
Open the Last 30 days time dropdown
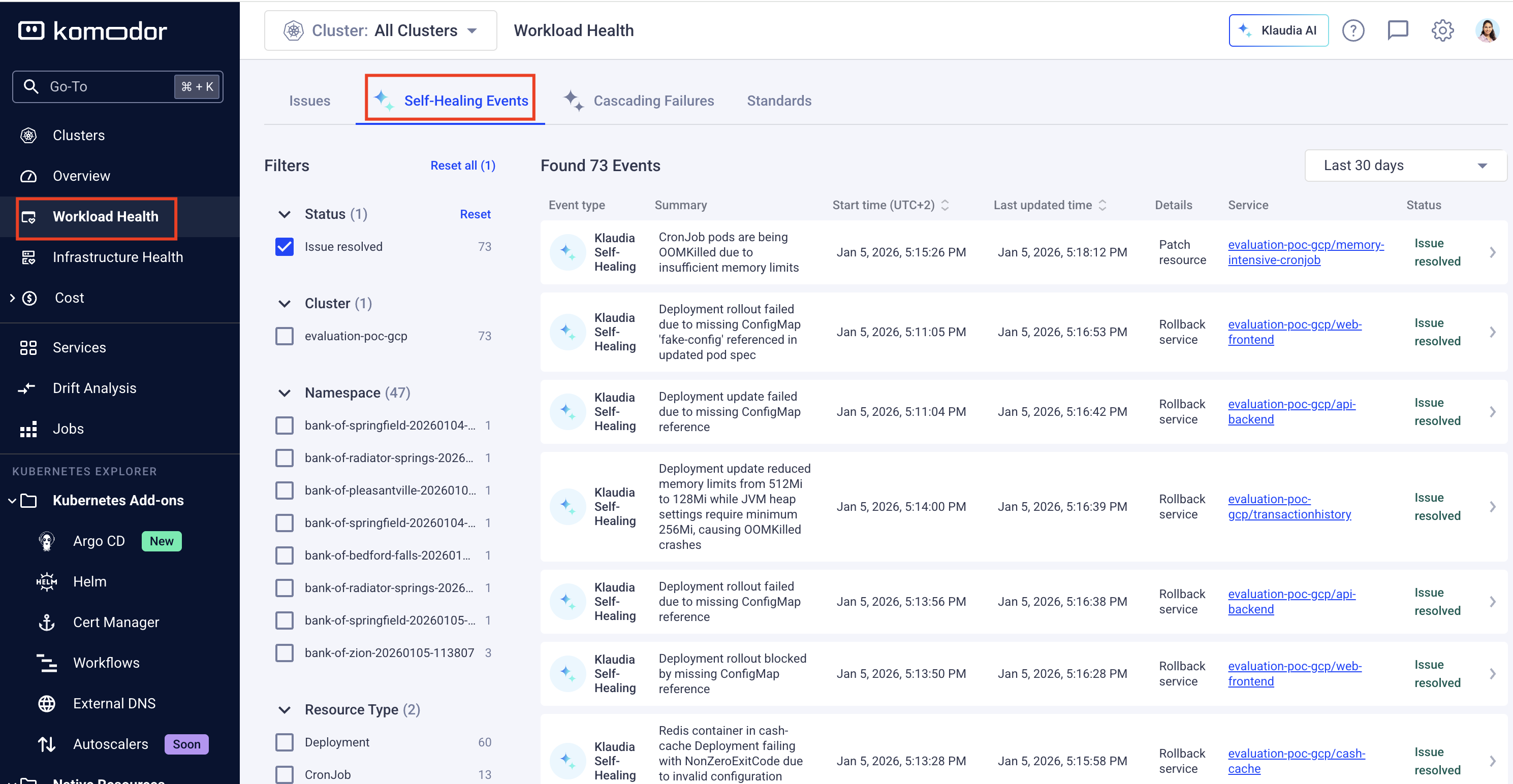pos(1404,166)
